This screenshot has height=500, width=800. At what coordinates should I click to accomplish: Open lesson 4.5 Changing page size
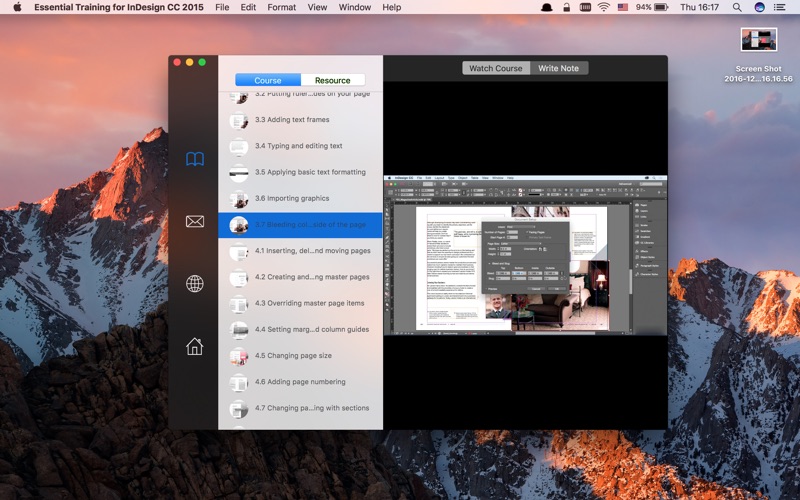[x=301, y=356]
